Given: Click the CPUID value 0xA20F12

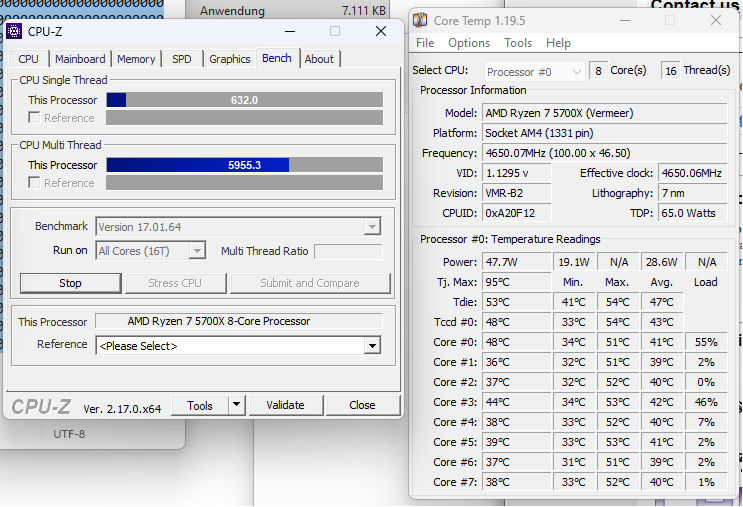Looking at the screenshot, I should (x=516, y=213).
